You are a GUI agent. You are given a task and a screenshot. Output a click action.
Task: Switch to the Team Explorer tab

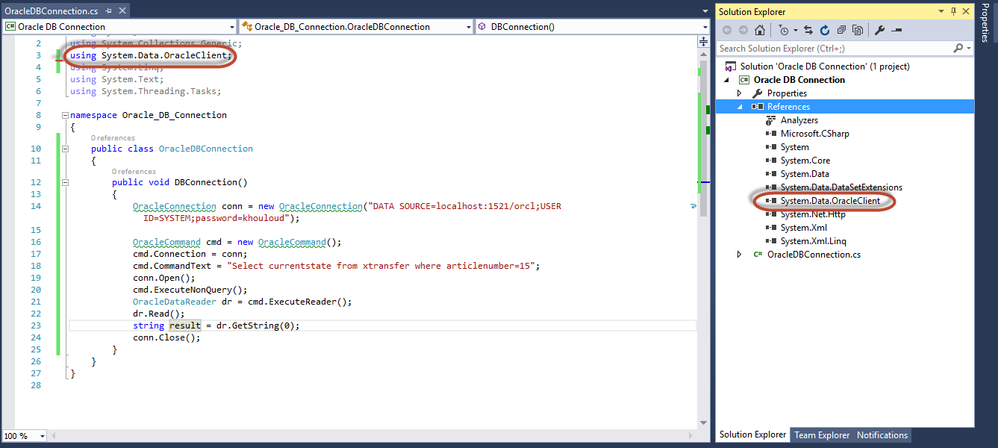pyautogui.click(x=821, y=435)
